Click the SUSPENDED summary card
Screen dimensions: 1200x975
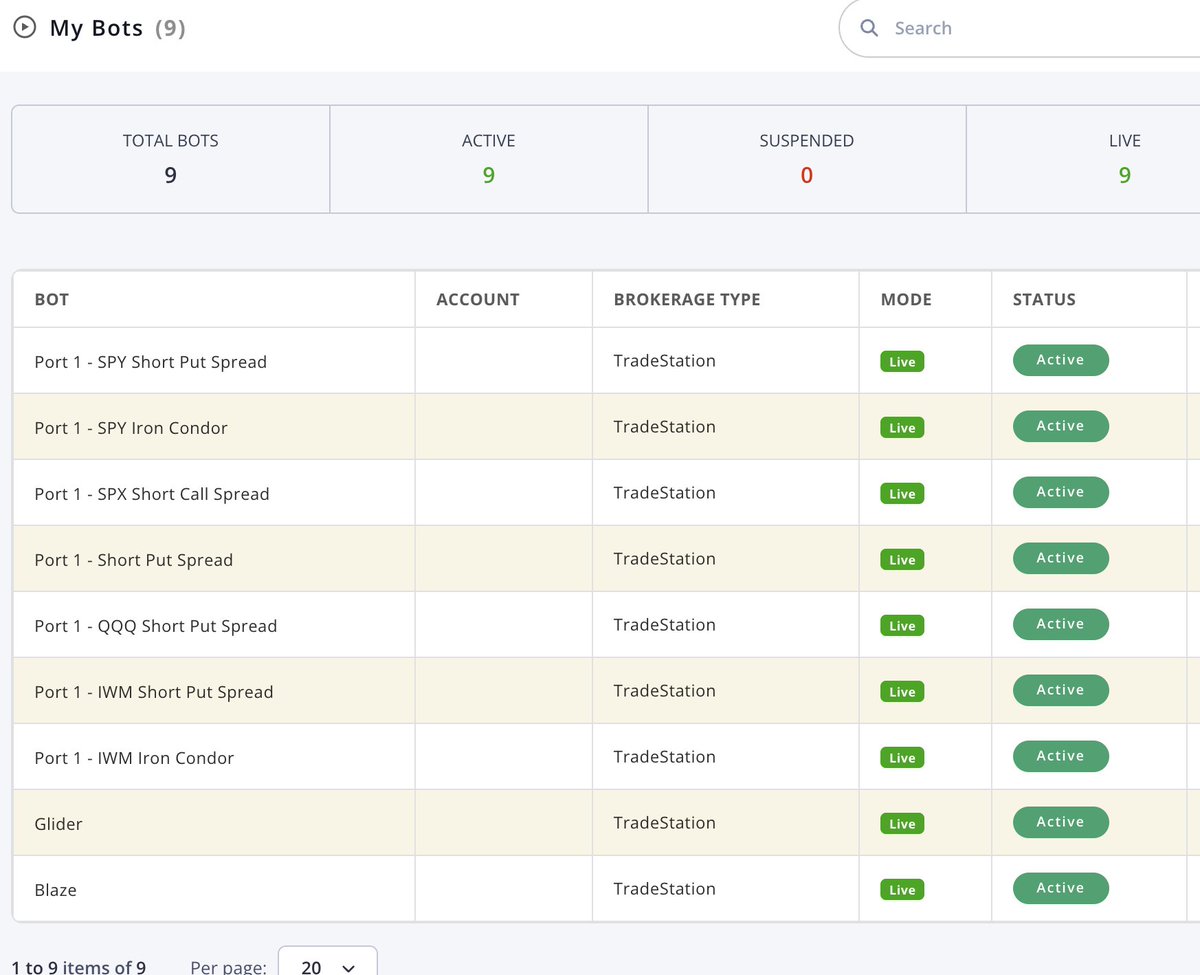click(807, 159)
